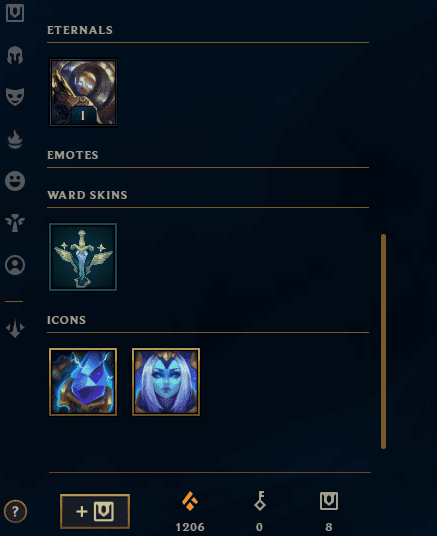Select the ward skins winged icon

15,223
